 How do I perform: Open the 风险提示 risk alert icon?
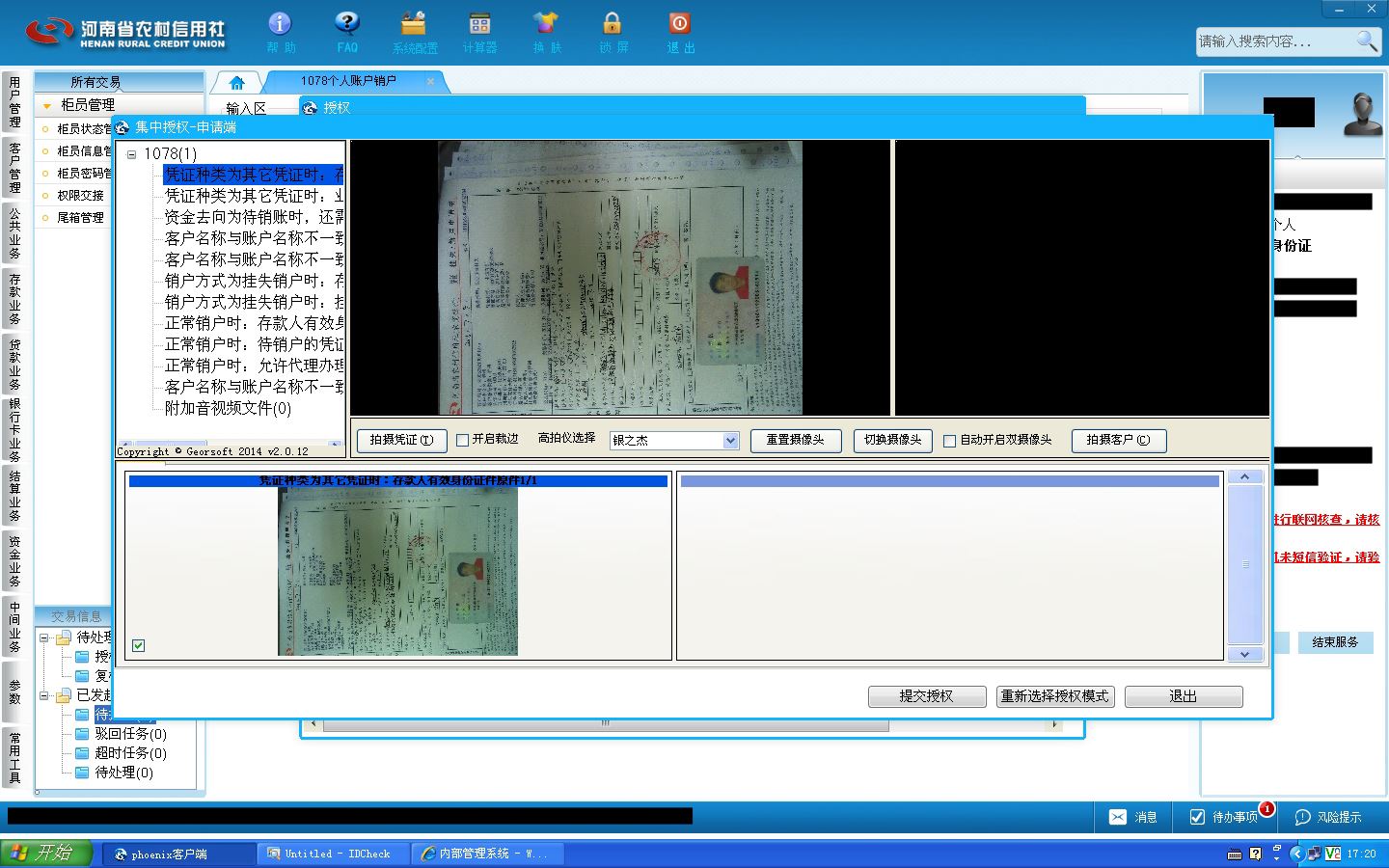click(x=1302, y=817)
